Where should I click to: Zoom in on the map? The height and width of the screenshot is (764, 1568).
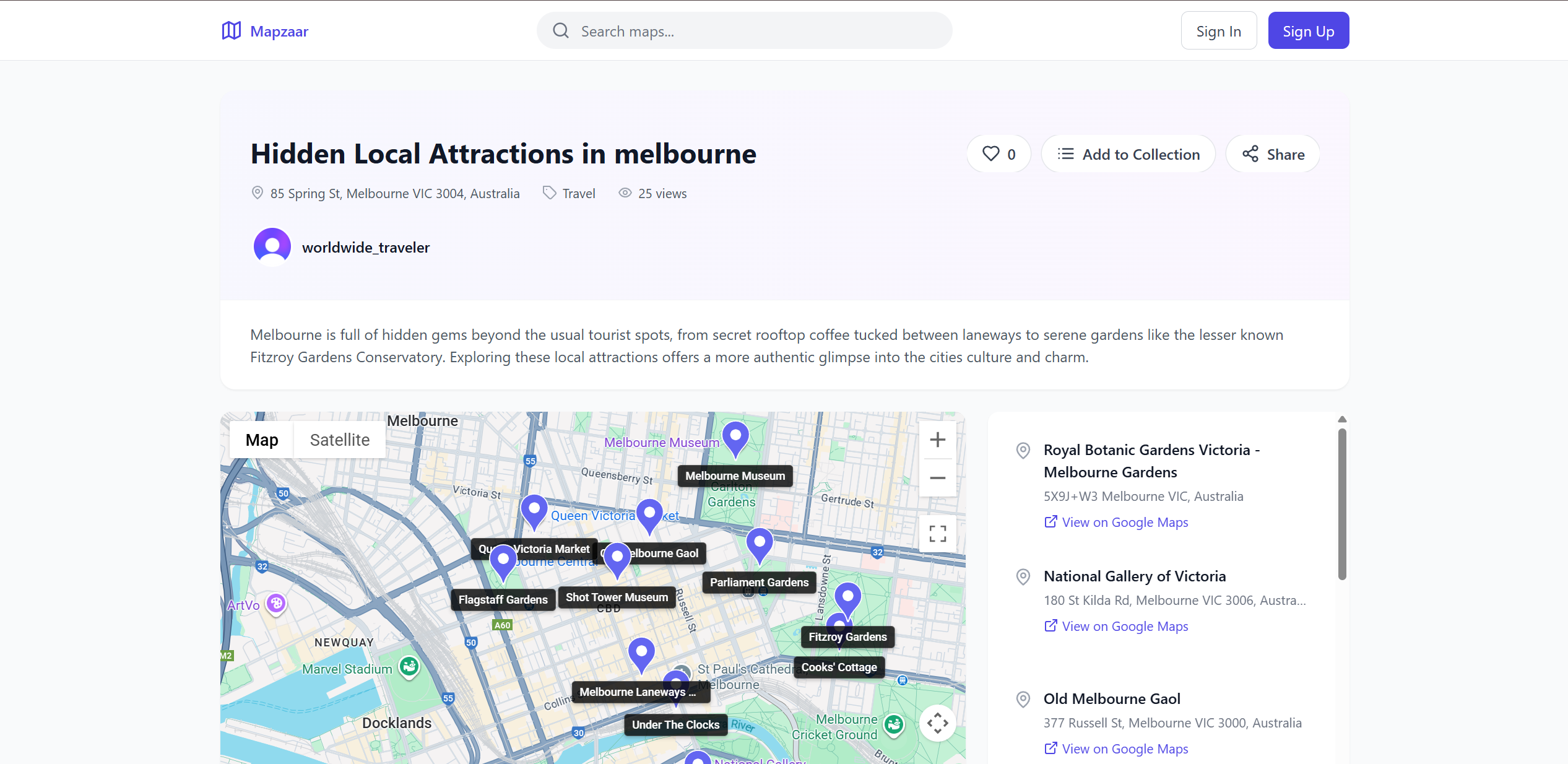(937, 440)
